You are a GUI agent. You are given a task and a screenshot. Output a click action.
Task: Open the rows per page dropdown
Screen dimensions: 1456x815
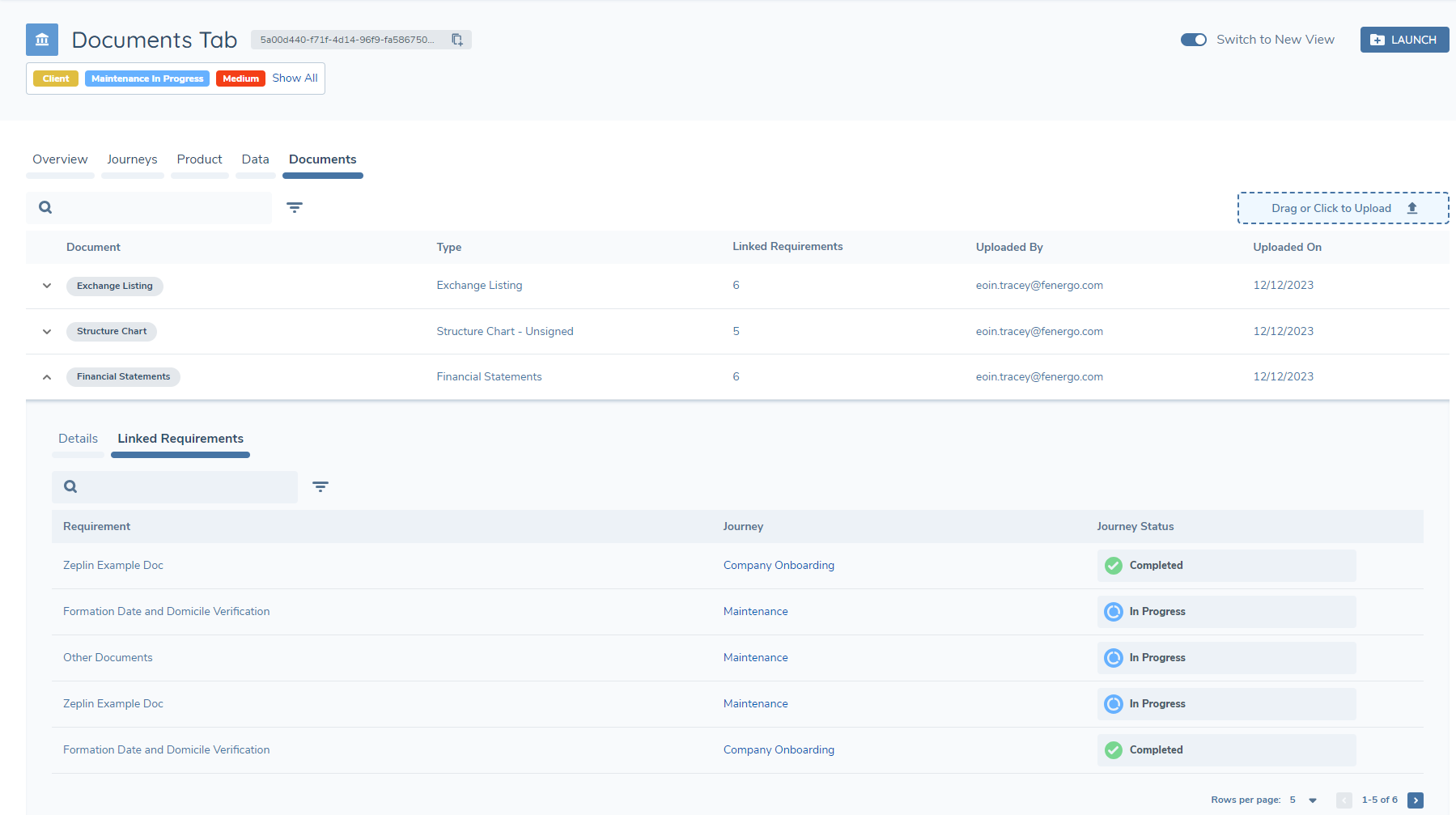point(1313,800)
